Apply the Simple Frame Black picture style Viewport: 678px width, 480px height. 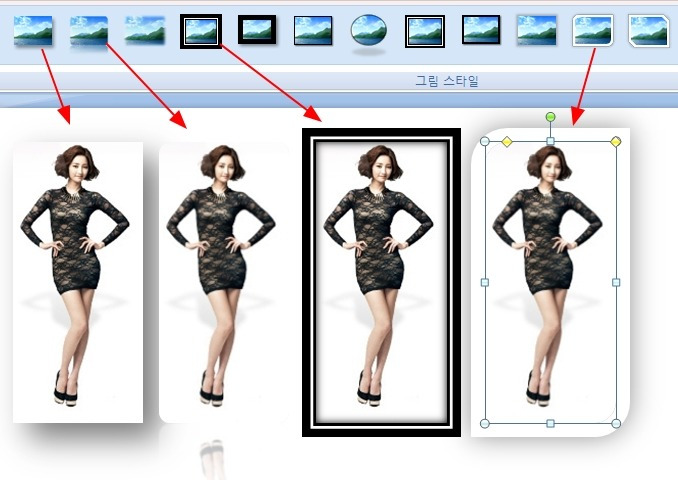(313, 30)
